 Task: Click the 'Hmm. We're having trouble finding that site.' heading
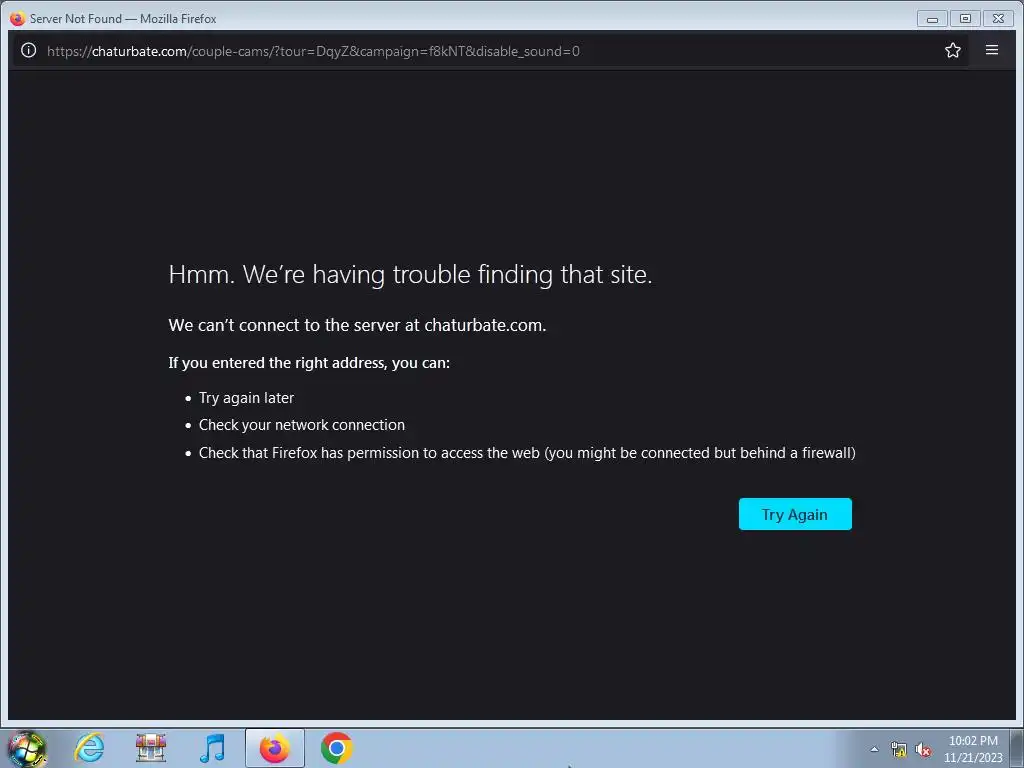pos(410,274)
